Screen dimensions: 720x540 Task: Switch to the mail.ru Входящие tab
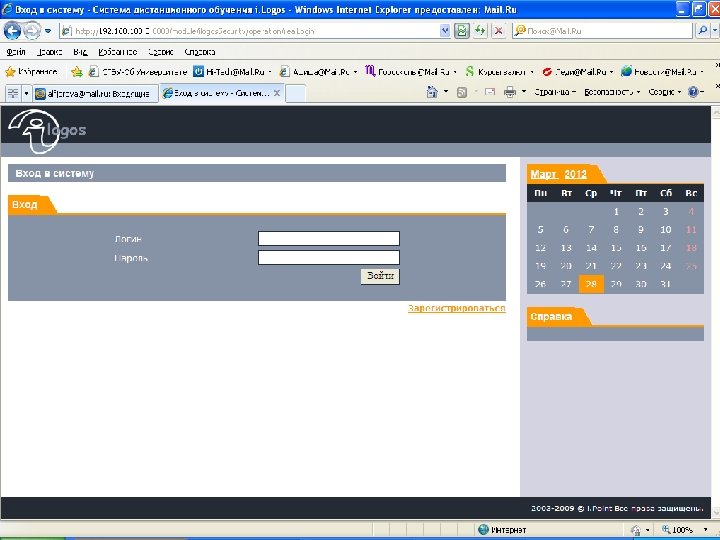pos(96,94)
